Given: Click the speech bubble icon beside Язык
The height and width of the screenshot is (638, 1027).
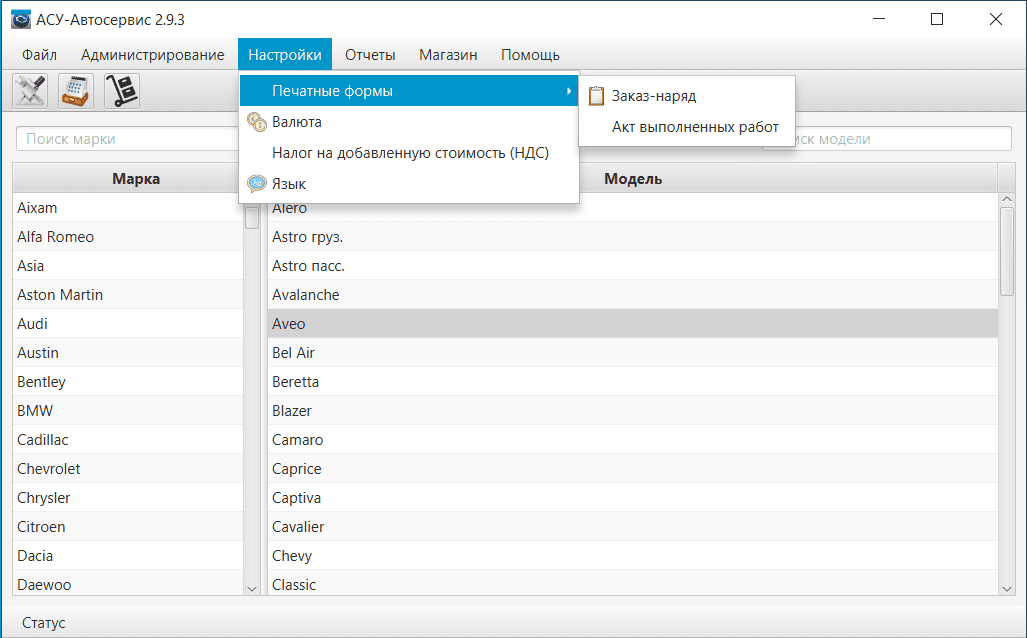Looking at the screenshot, I should tap(257, 184).
